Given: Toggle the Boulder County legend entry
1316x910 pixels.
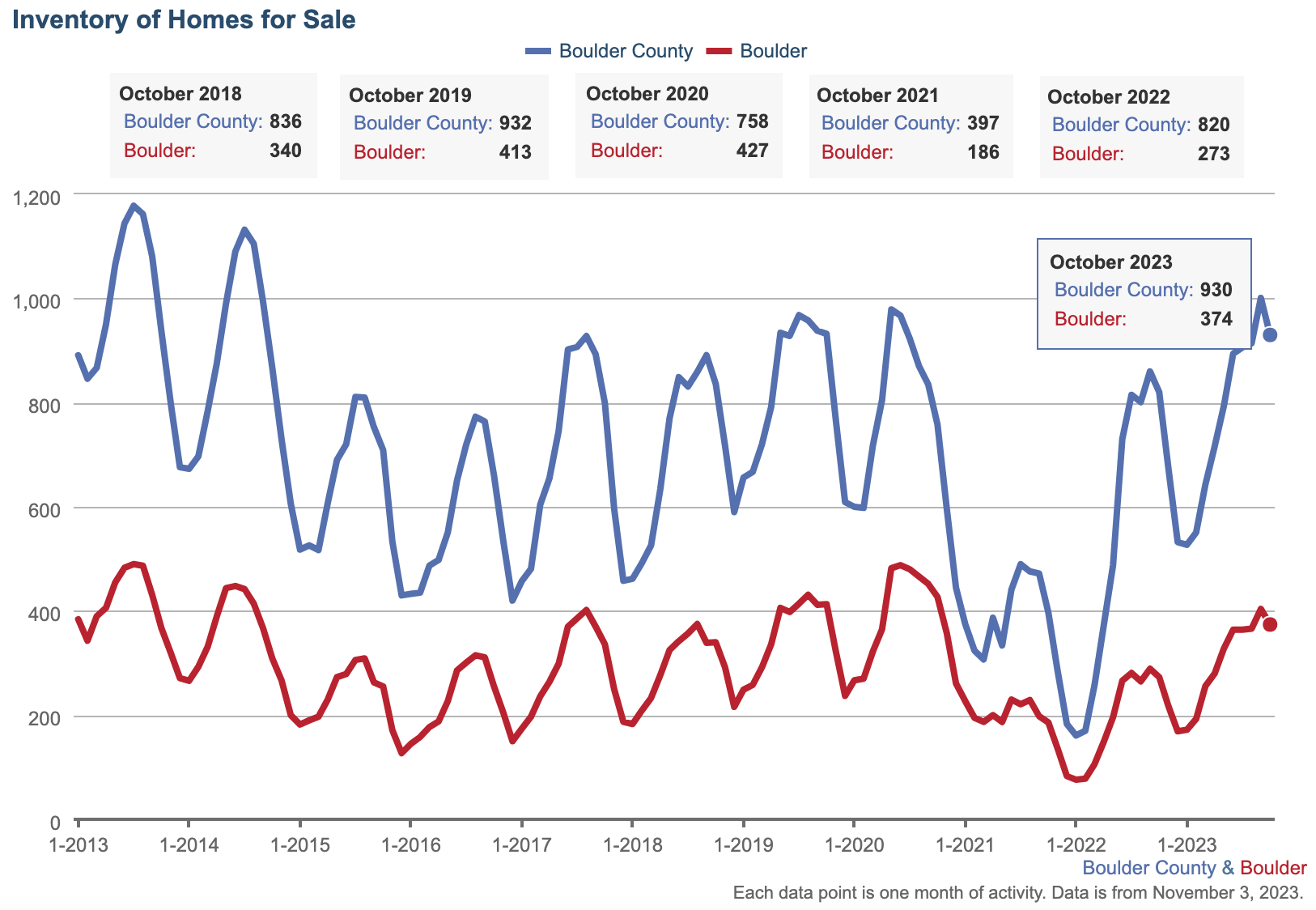Looking at the screenshot, I should 609,51.
